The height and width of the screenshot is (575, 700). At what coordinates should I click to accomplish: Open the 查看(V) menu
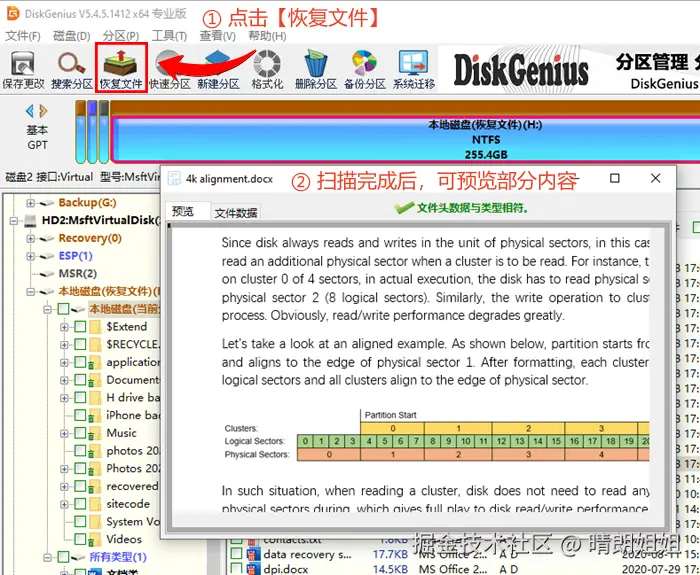coord(217,36)
